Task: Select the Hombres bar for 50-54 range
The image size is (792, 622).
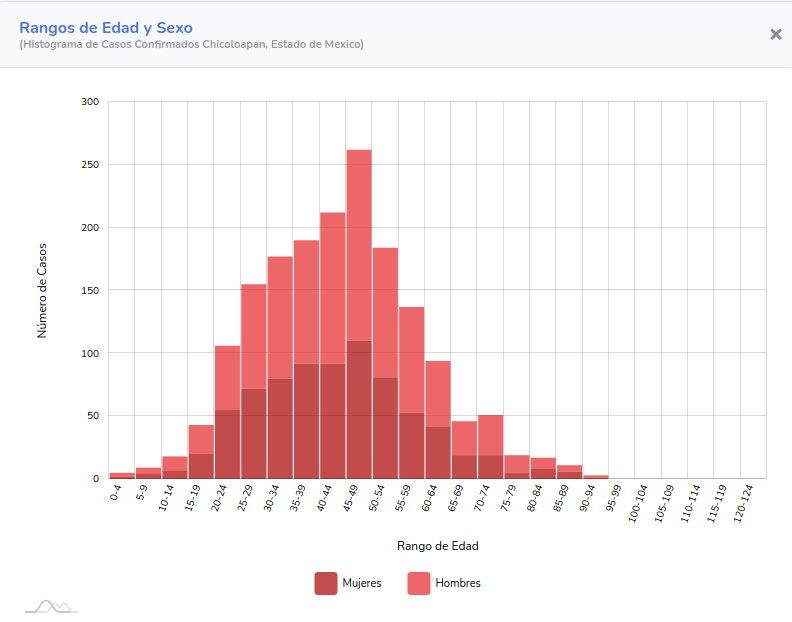Action: 385,312
